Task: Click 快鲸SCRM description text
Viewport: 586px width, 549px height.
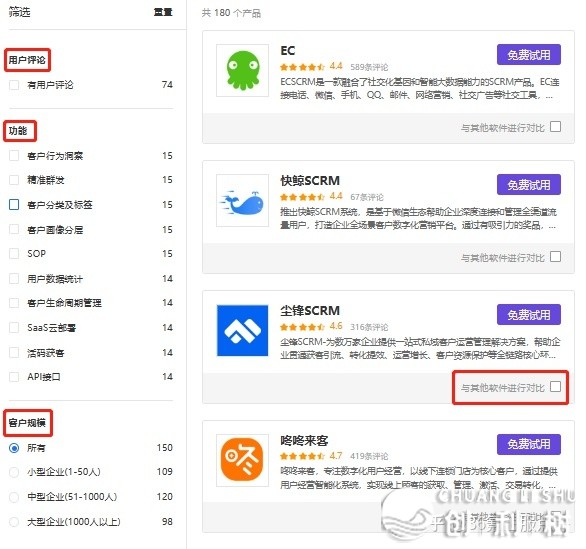Action: [419, 219]
